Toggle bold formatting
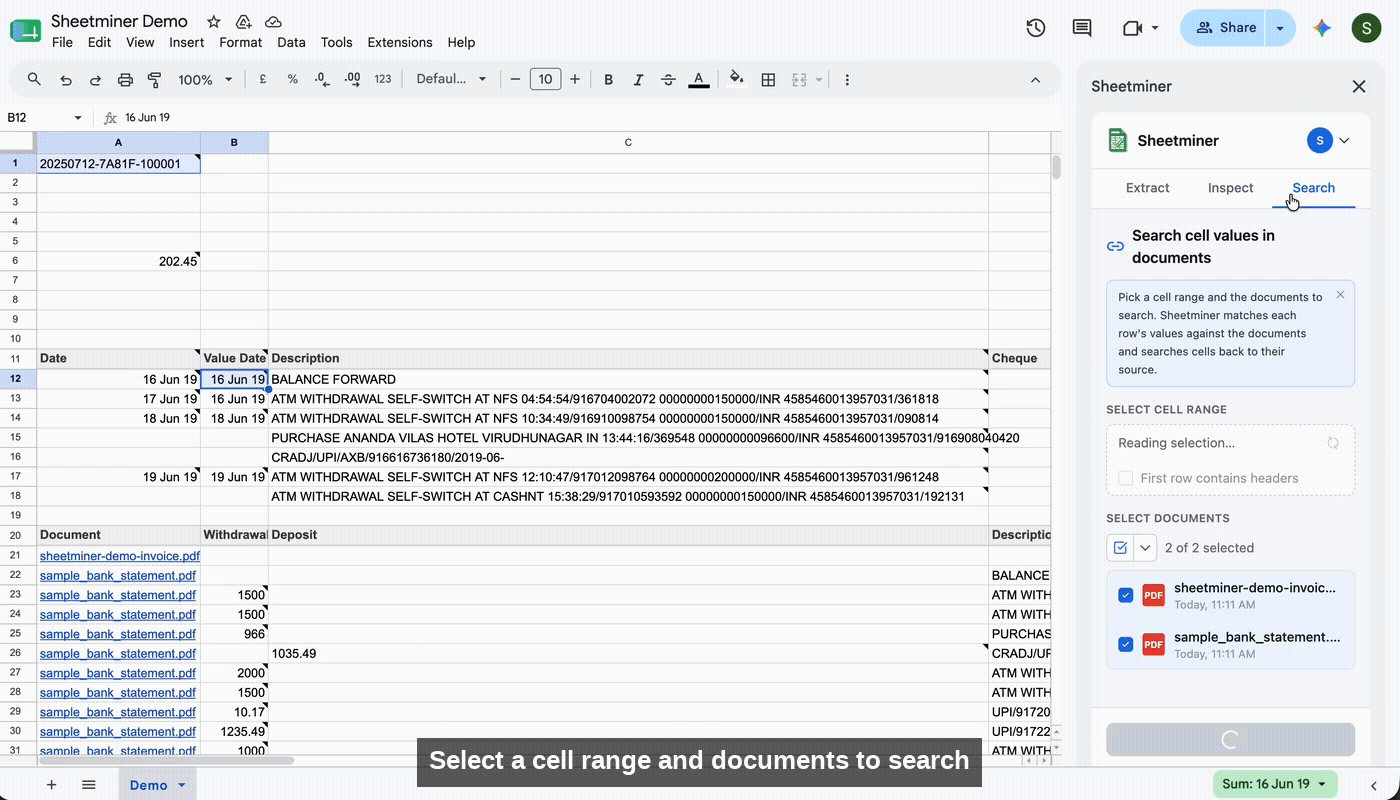 pyautogui.click(x=608, y=80)
